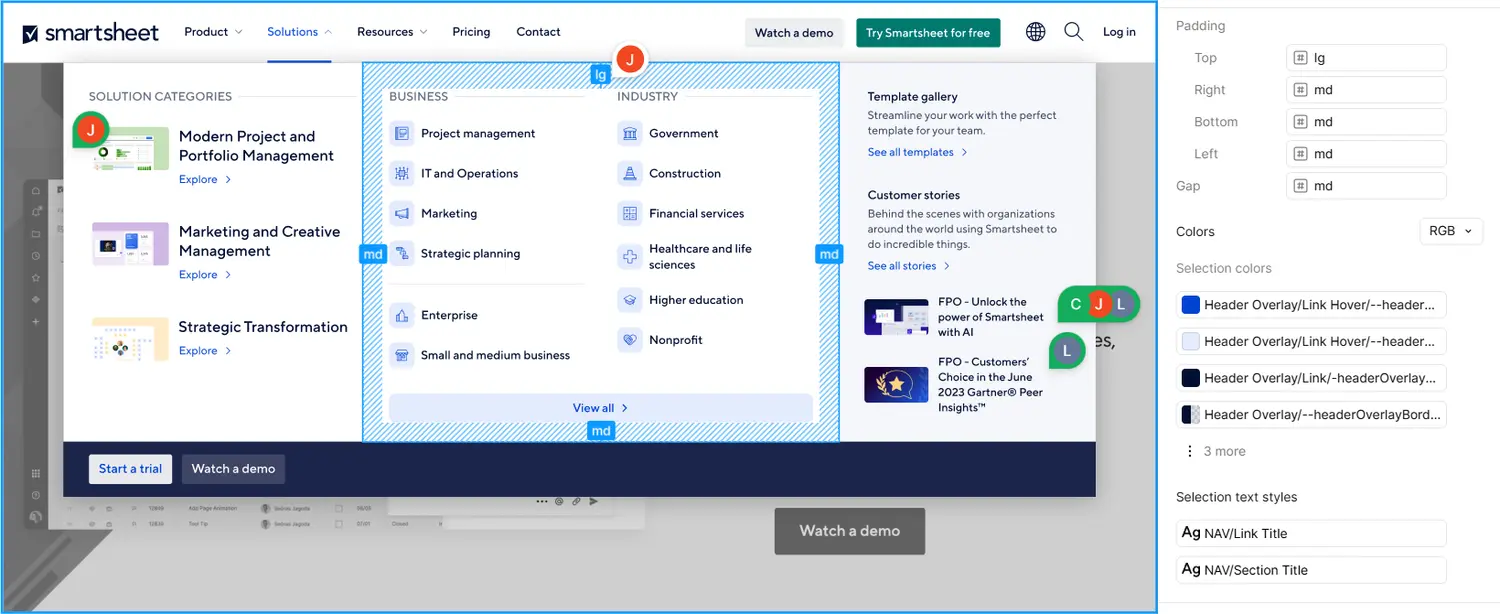Open the Pricing menu item
Viewport: 1500px width, 614px height.
(x=471, y=32)
